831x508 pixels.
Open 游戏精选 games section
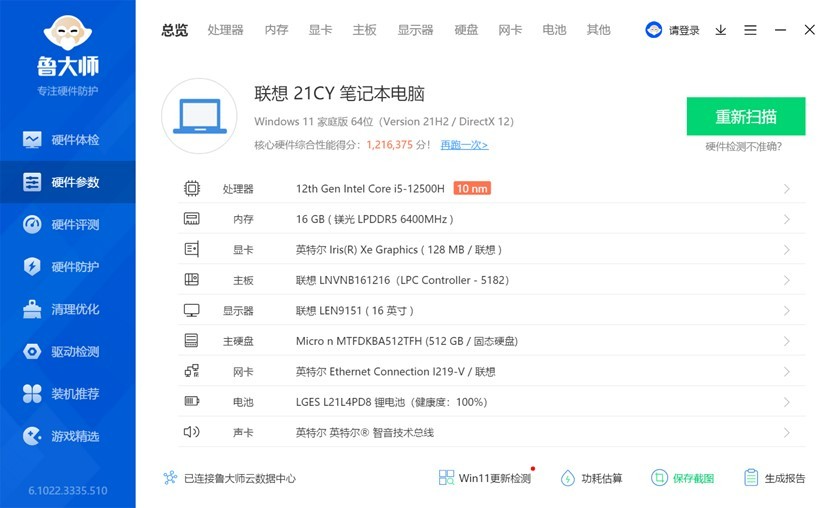[67, 436]
